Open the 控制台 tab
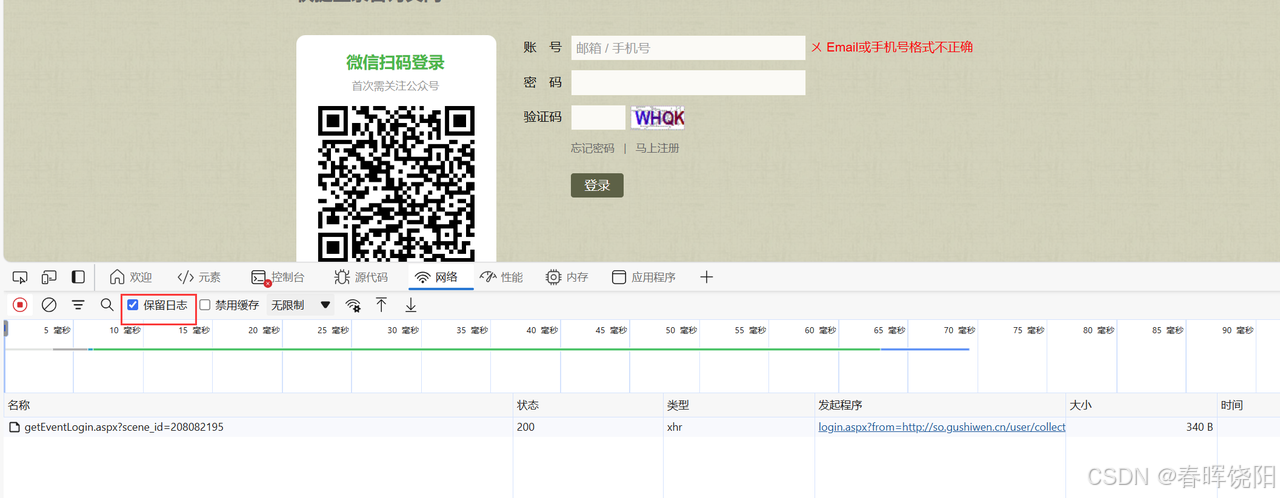This screenshot has width=1280, height=498. click(277, 277)
